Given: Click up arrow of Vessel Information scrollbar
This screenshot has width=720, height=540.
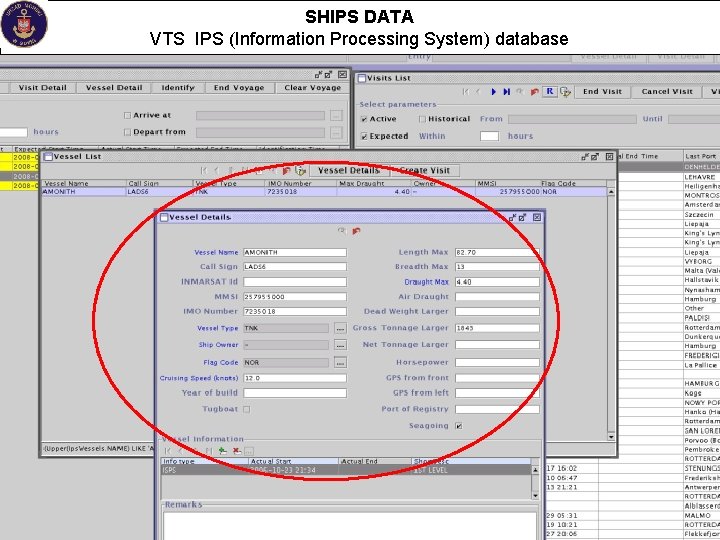Looking at the screenshot, I should tap(535, 470).
